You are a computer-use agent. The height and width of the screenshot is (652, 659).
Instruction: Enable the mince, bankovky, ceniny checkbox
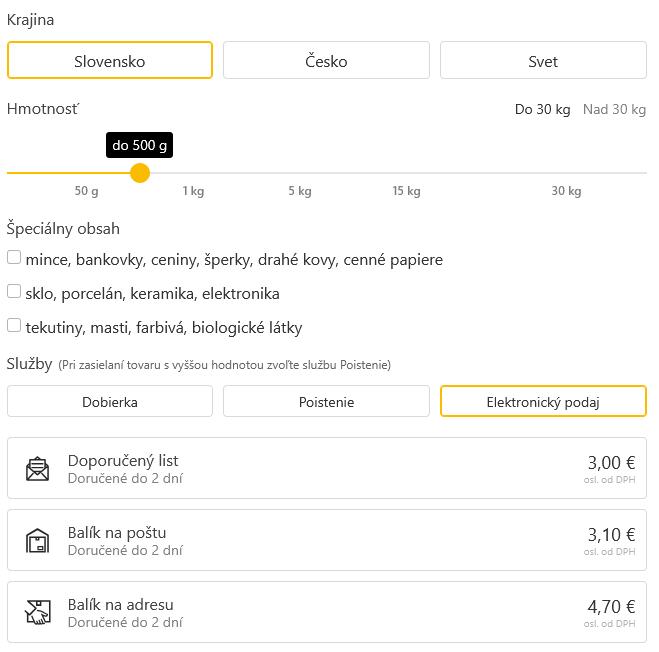tap(14, 258)
